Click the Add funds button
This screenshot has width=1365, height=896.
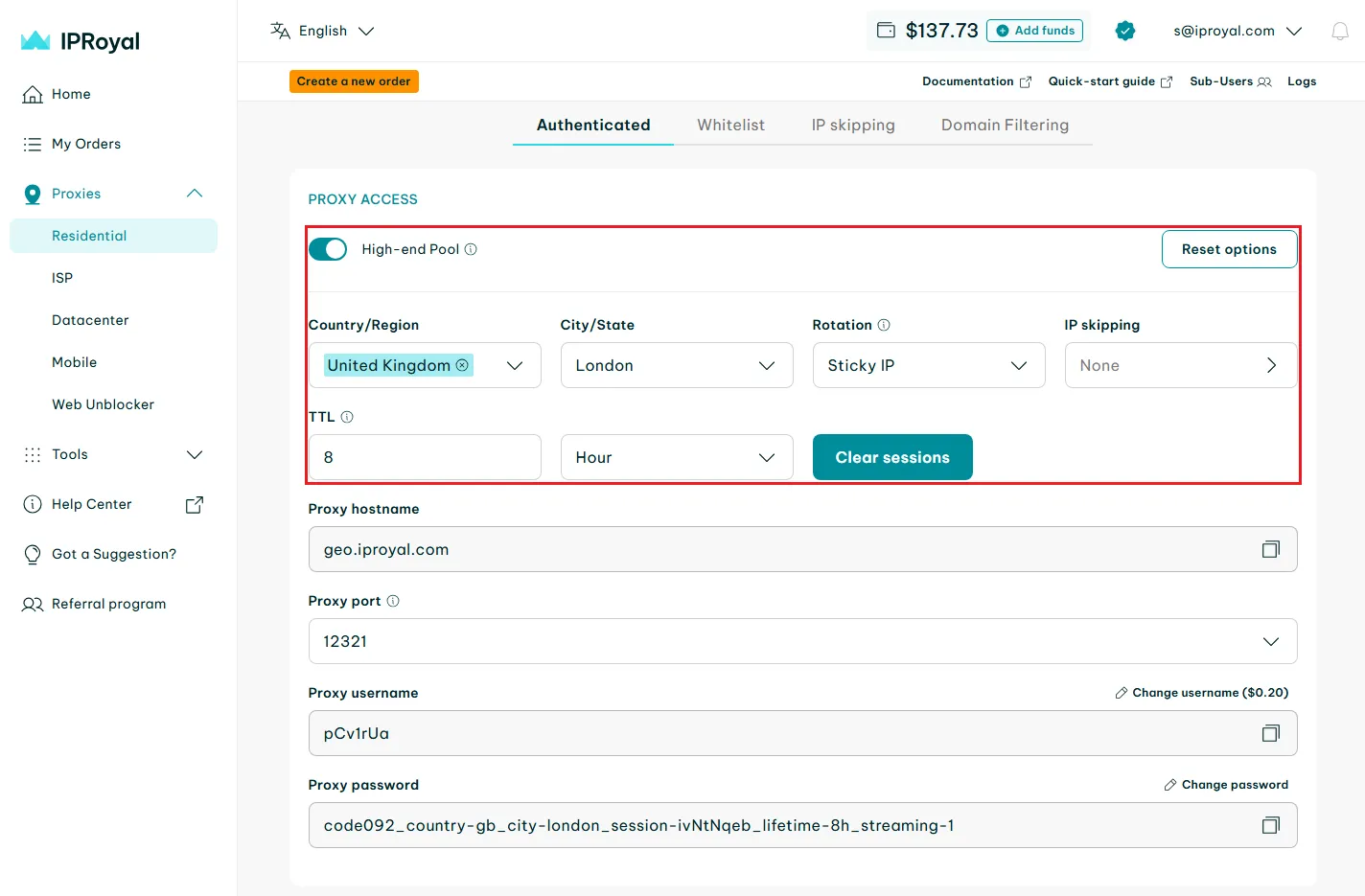1034,31
